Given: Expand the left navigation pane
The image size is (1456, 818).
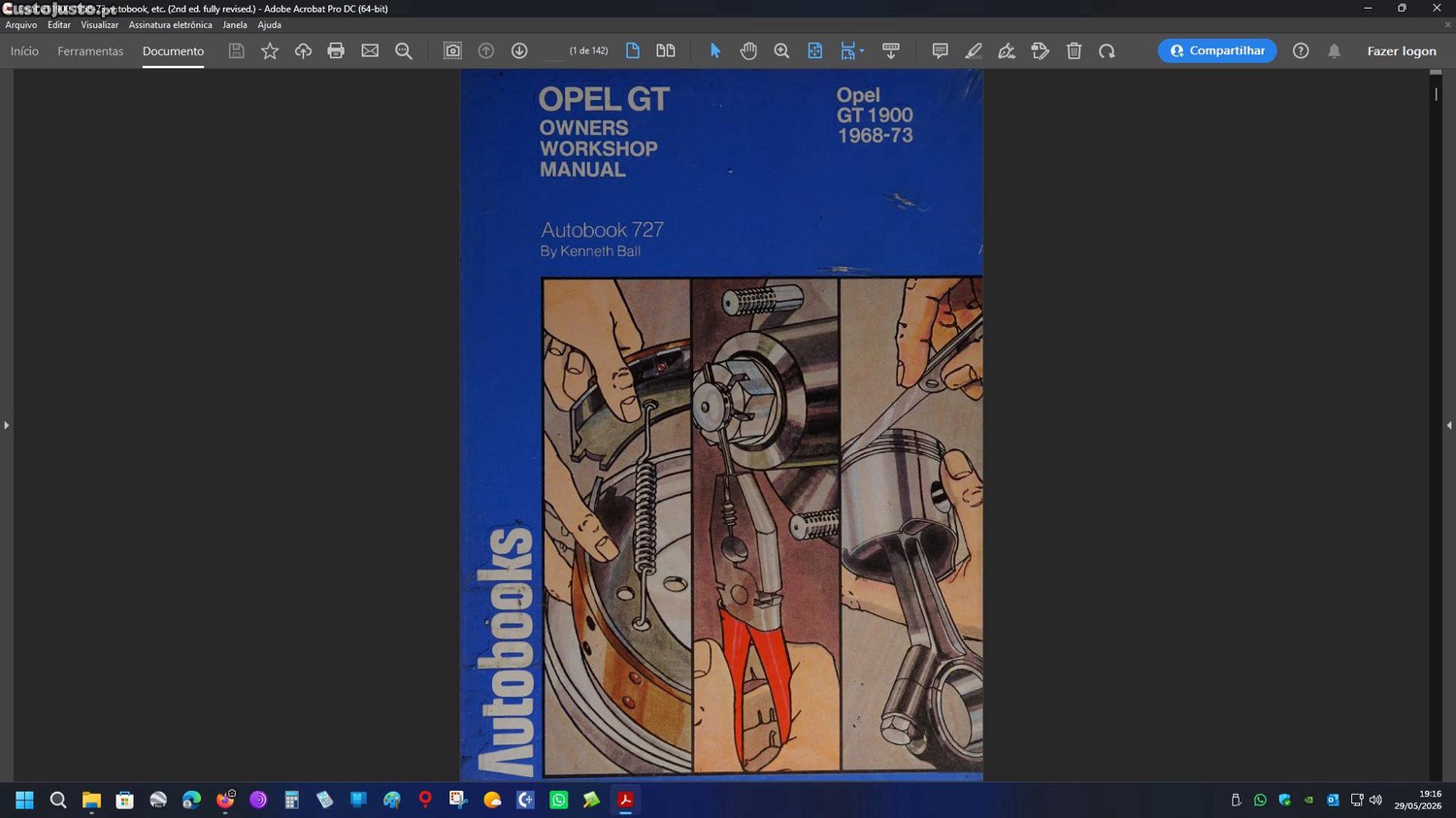Looking at the screenshot, I should click(7, 425).
